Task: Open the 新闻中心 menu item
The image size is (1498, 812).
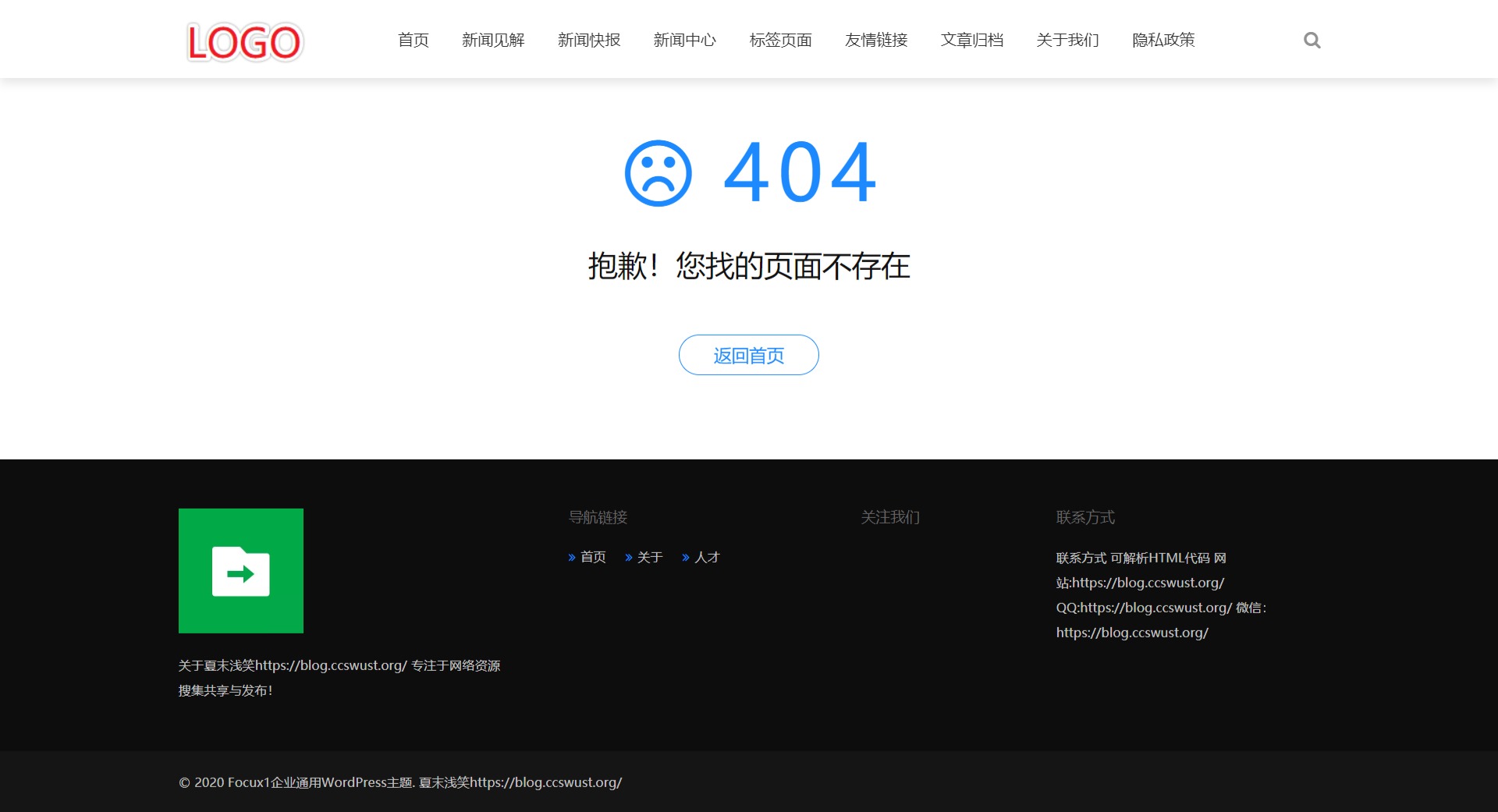Action: coord(684,40)
